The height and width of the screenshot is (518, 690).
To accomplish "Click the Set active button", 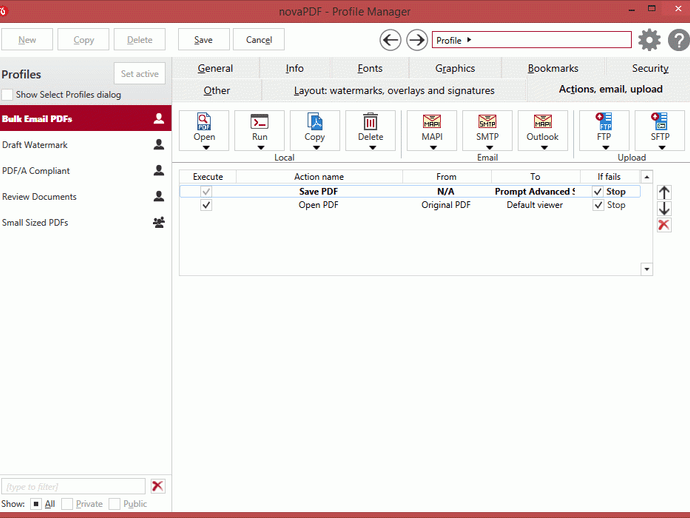I will 139,73.
